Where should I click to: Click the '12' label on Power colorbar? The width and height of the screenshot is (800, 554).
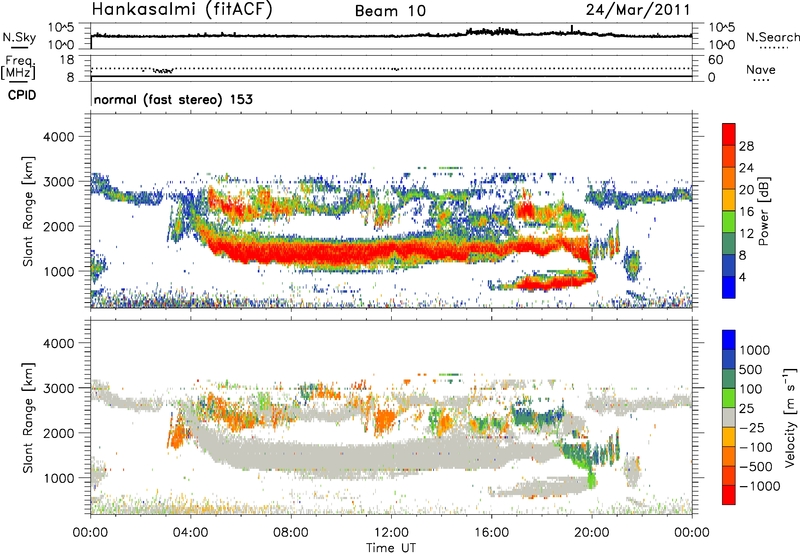tap(746, 234)
